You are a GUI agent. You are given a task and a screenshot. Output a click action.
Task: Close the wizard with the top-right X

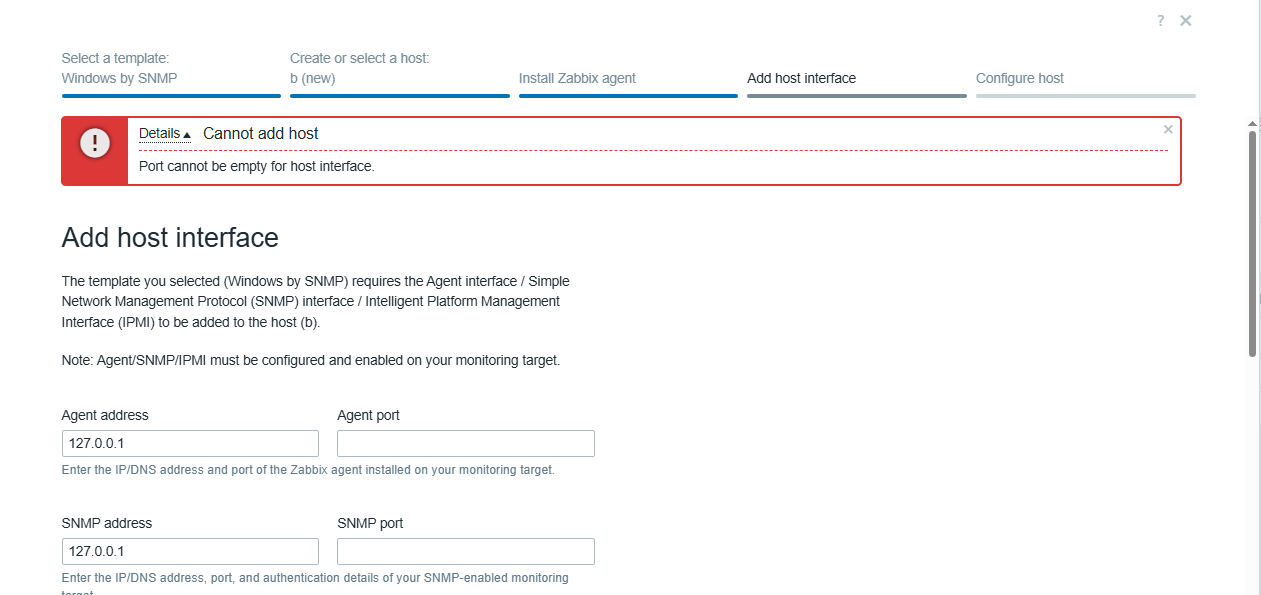1186,21
